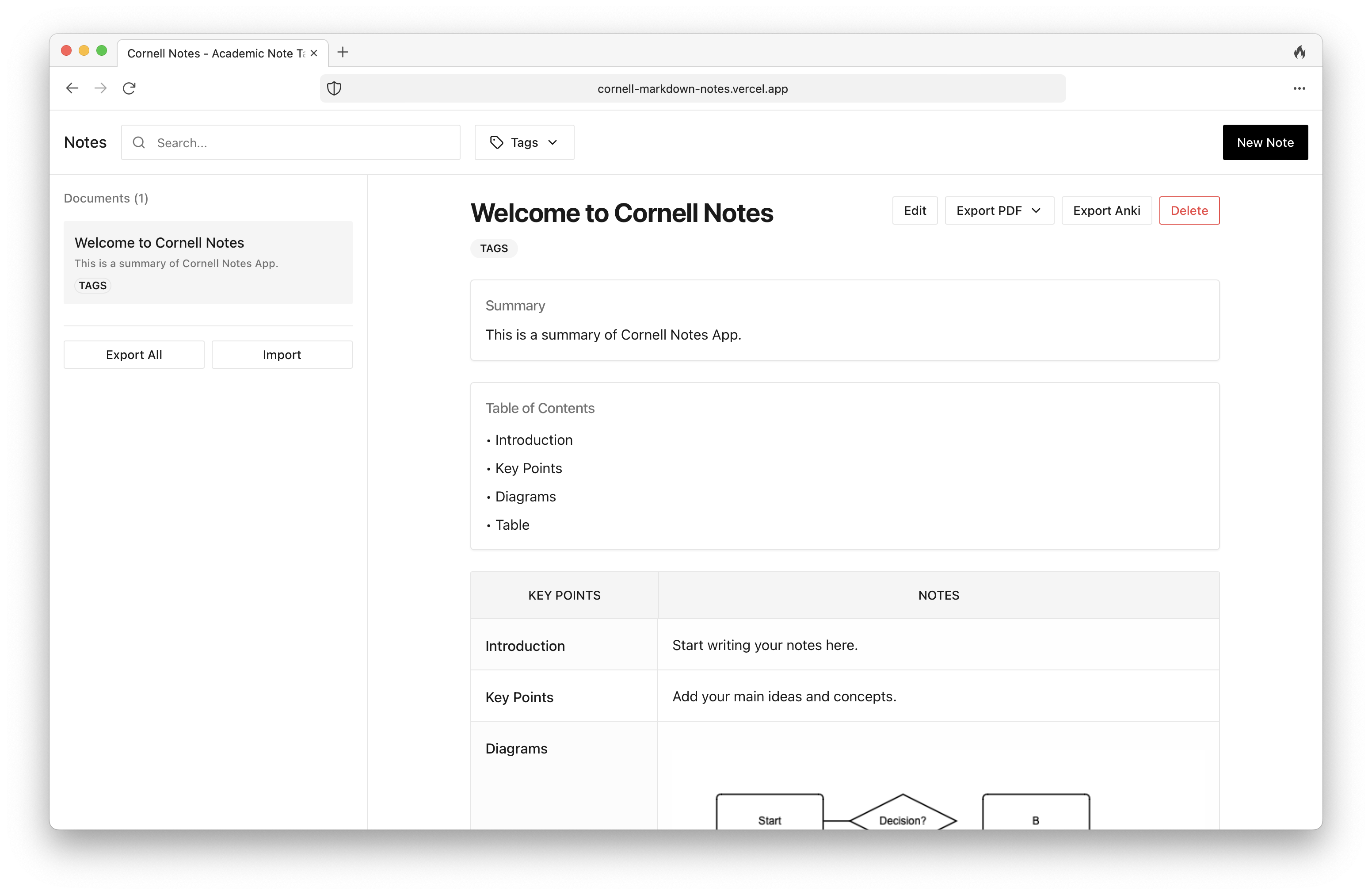Click the Diagrams table row label
Viewport: 1372px width, 895px height.
pos(516,749)
